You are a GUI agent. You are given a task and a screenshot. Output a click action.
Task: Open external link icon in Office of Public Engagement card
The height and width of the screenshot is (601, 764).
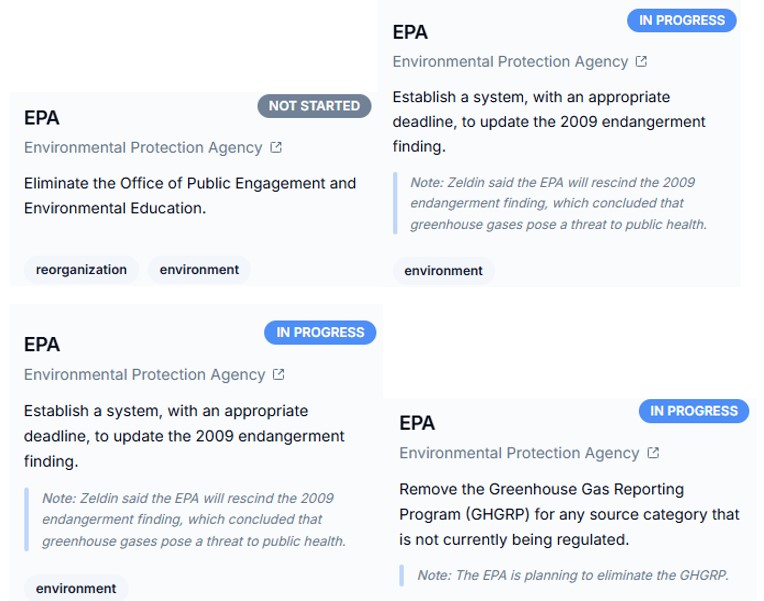[x=276, y=148]
